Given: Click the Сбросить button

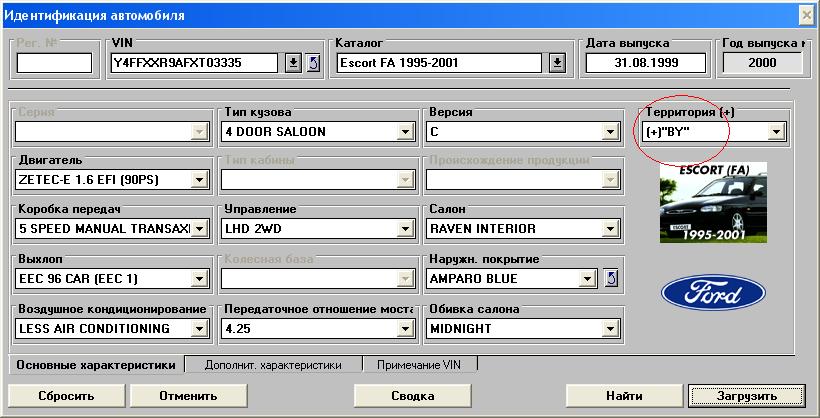Looking at the screenshot, I should click(x=67, y=395).
